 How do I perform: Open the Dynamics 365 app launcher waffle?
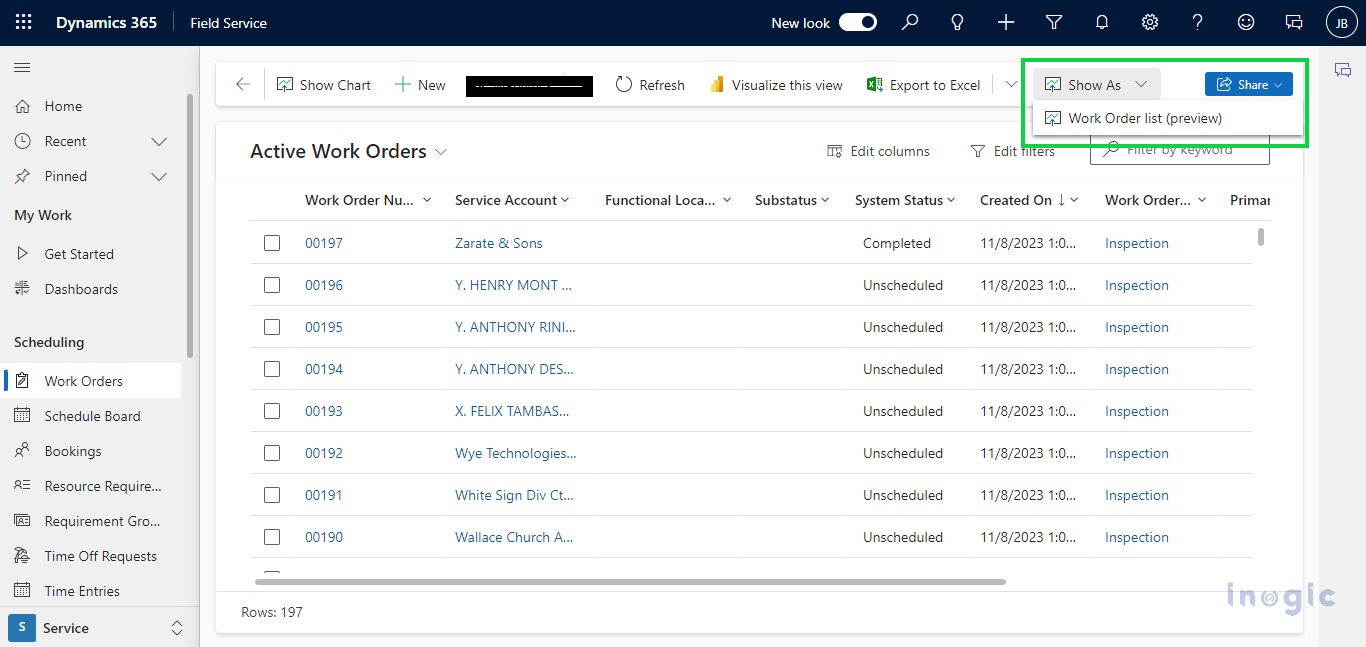point(22,22)
